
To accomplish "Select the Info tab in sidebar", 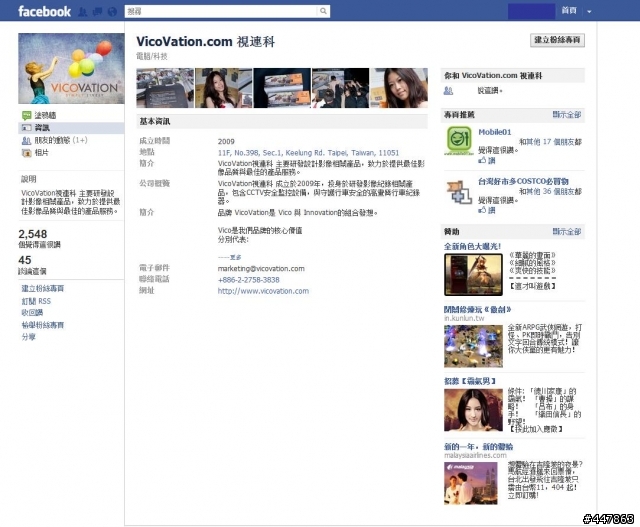I will pos(71,128).
